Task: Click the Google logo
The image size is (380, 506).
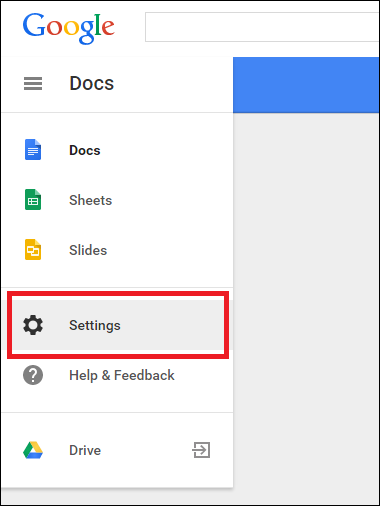Action: coord(69,28)
